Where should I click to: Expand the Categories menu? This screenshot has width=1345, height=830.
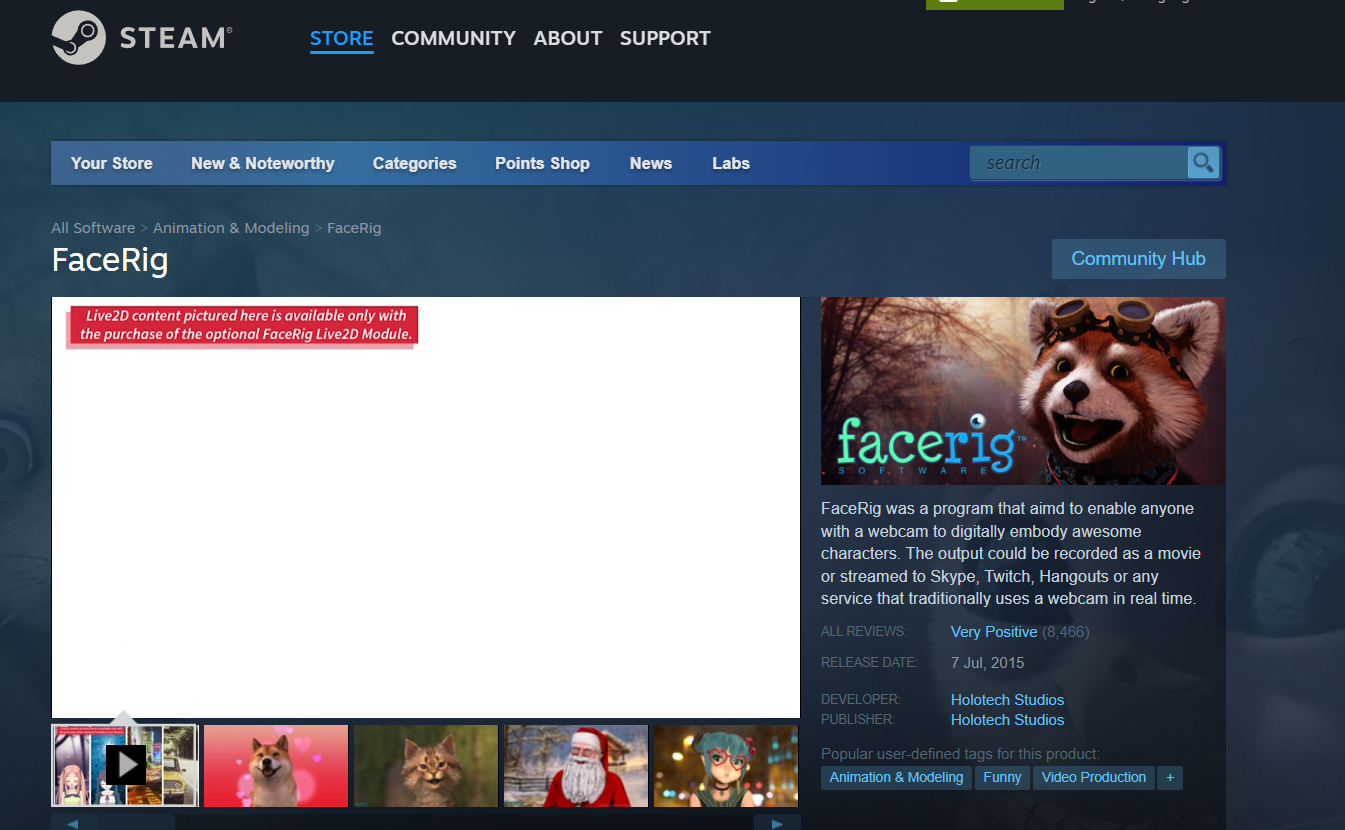(414, 163)
